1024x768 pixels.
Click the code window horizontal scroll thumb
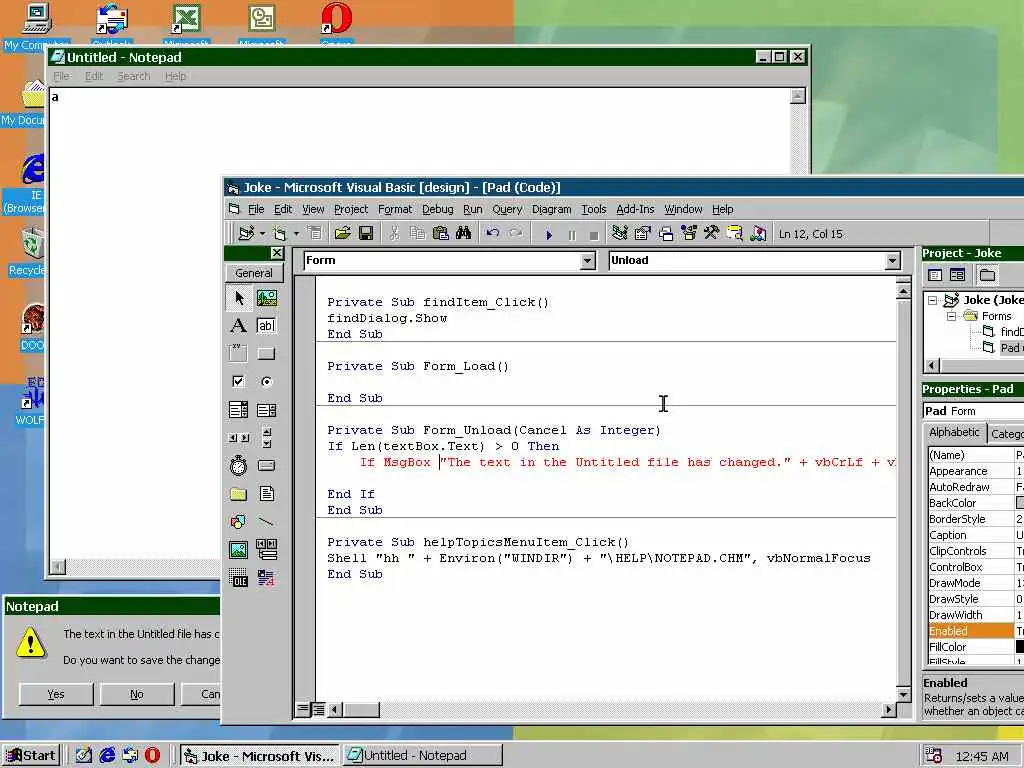361,709
